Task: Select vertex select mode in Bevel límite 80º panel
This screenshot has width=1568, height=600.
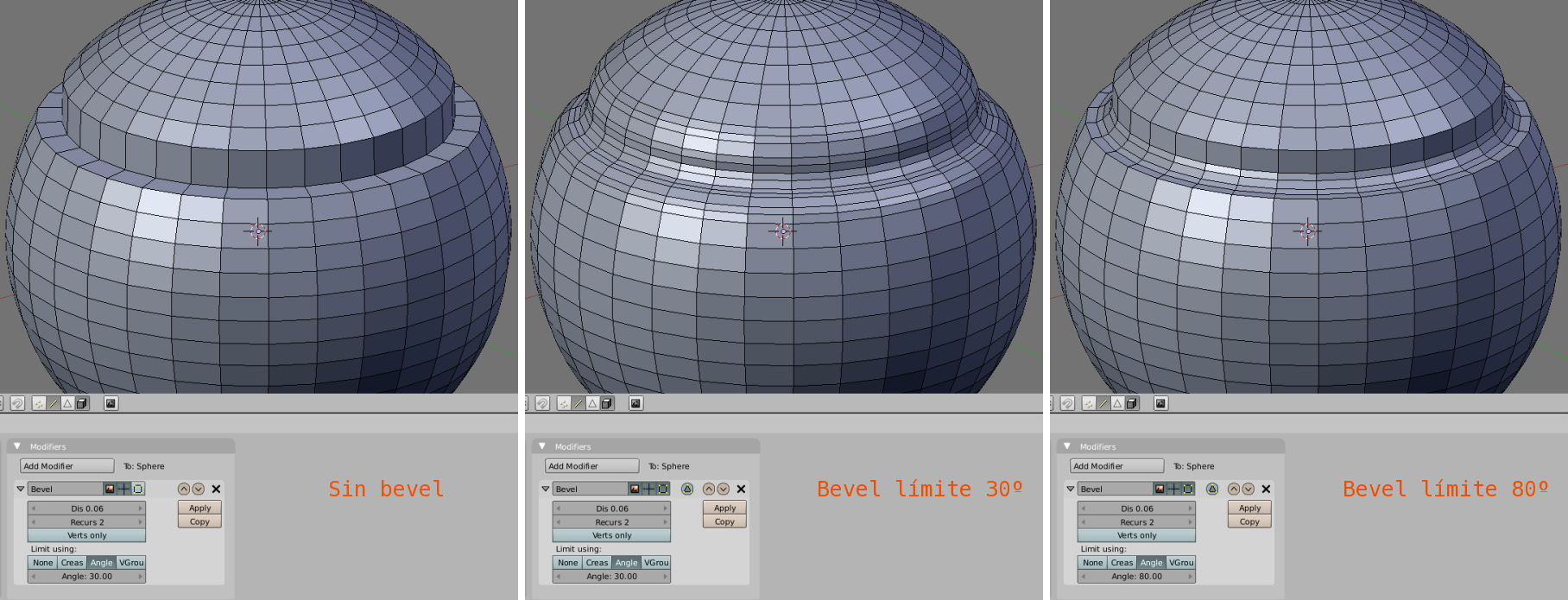Action: tap(1089, 403)
